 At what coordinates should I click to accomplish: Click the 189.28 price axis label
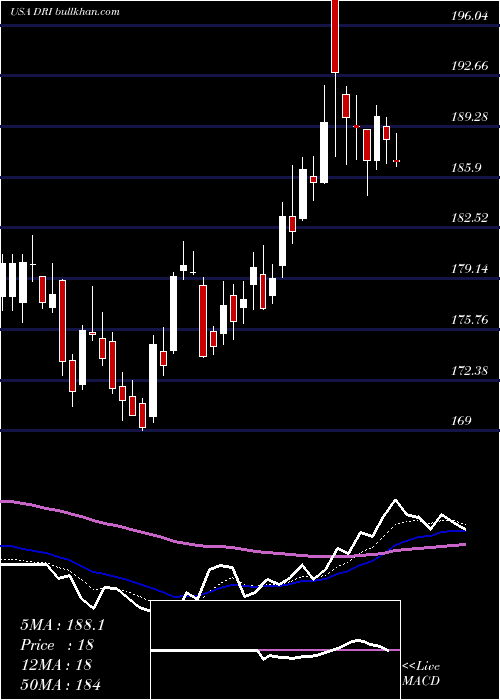(x=469, y=117)
